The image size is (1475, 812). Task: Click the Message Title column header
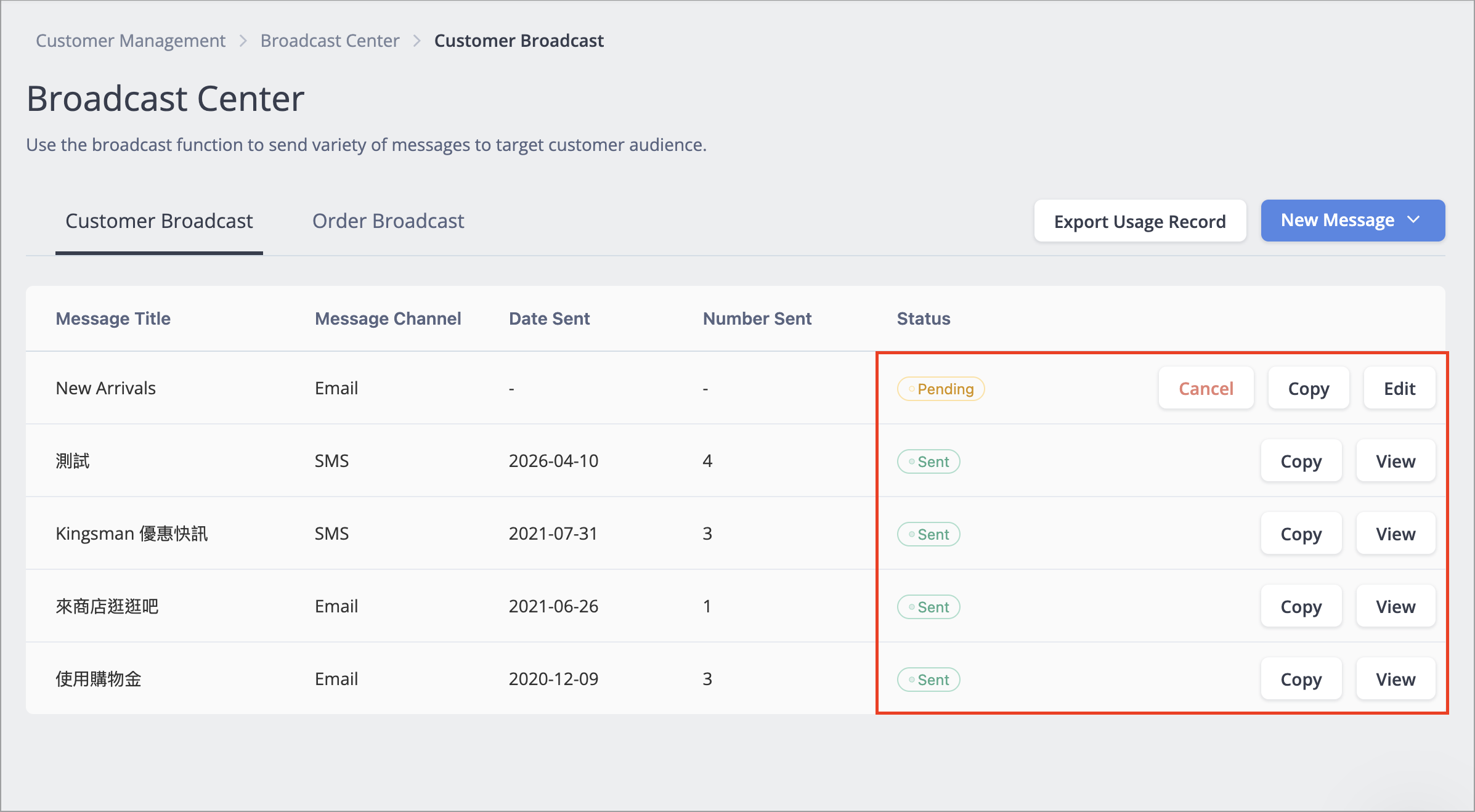pyautogui.click(x=113, y=319)
